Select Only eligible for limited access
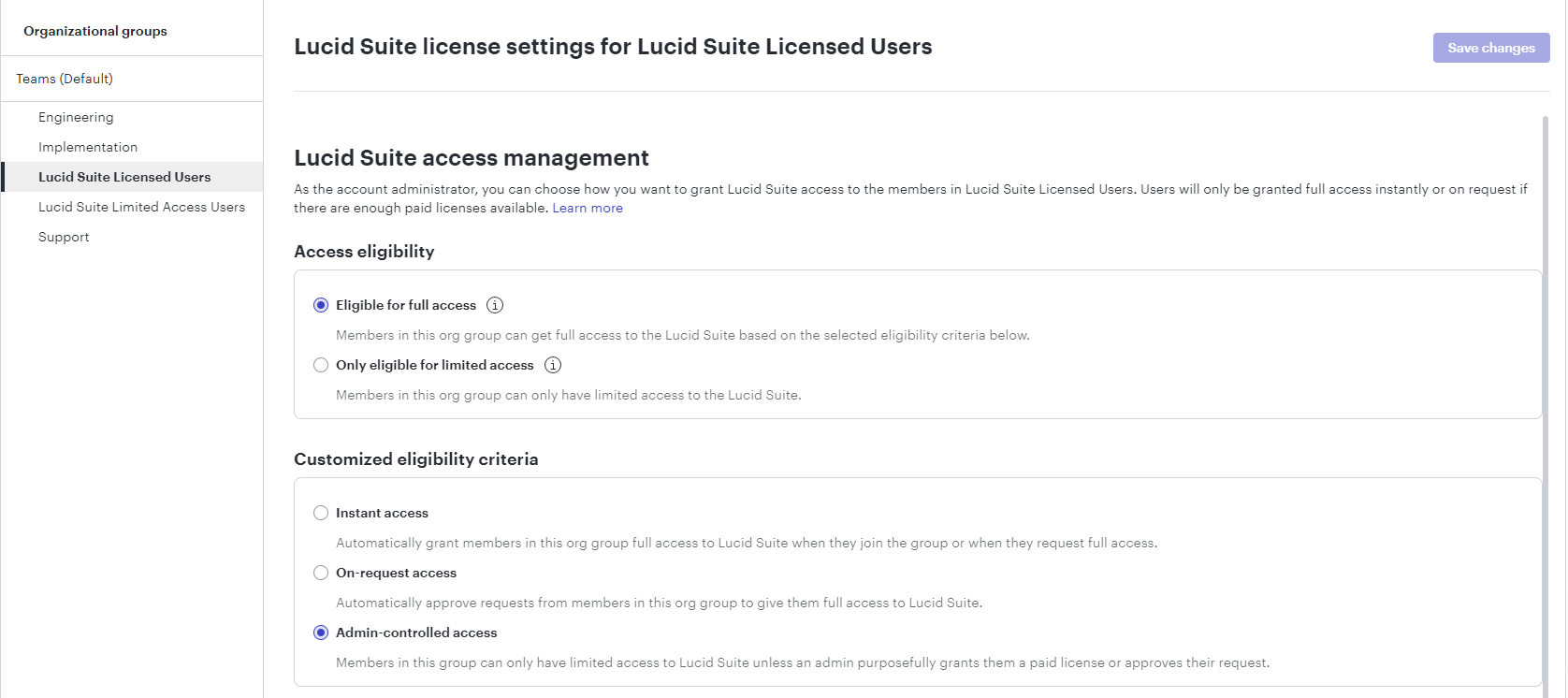Screen dimensions: 1568x698 coord(321,365)
